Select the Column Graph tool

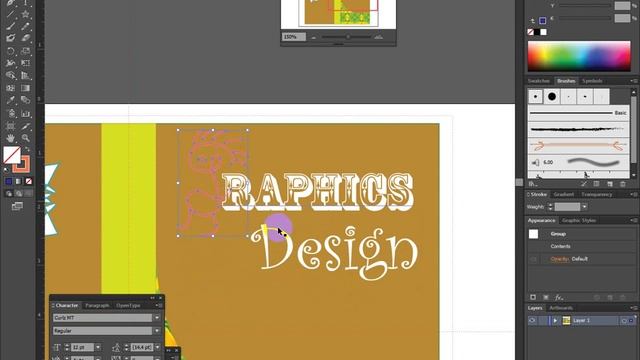pyautogui.click(x=25, y=113)
